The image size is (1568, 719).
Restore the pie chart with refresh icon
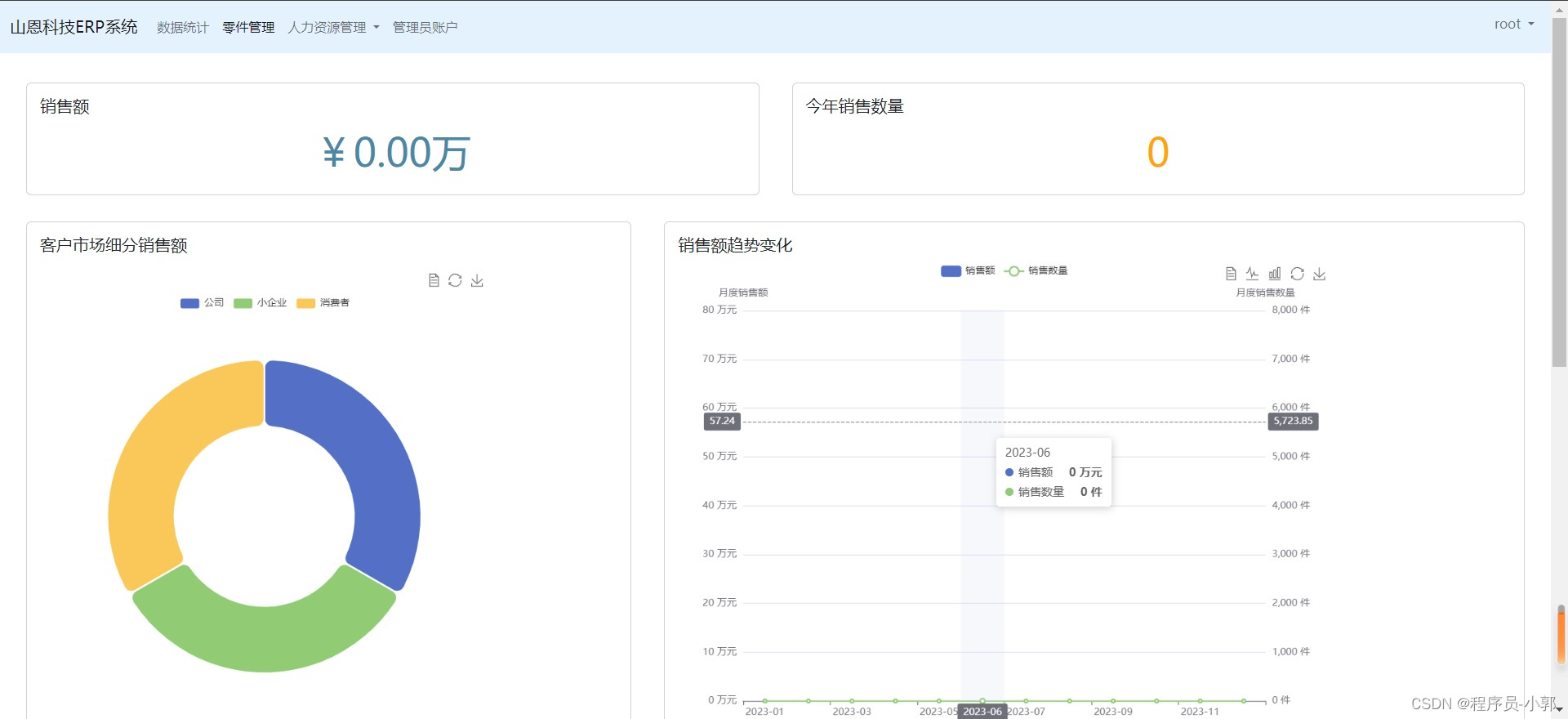click(x=455, y=280)
